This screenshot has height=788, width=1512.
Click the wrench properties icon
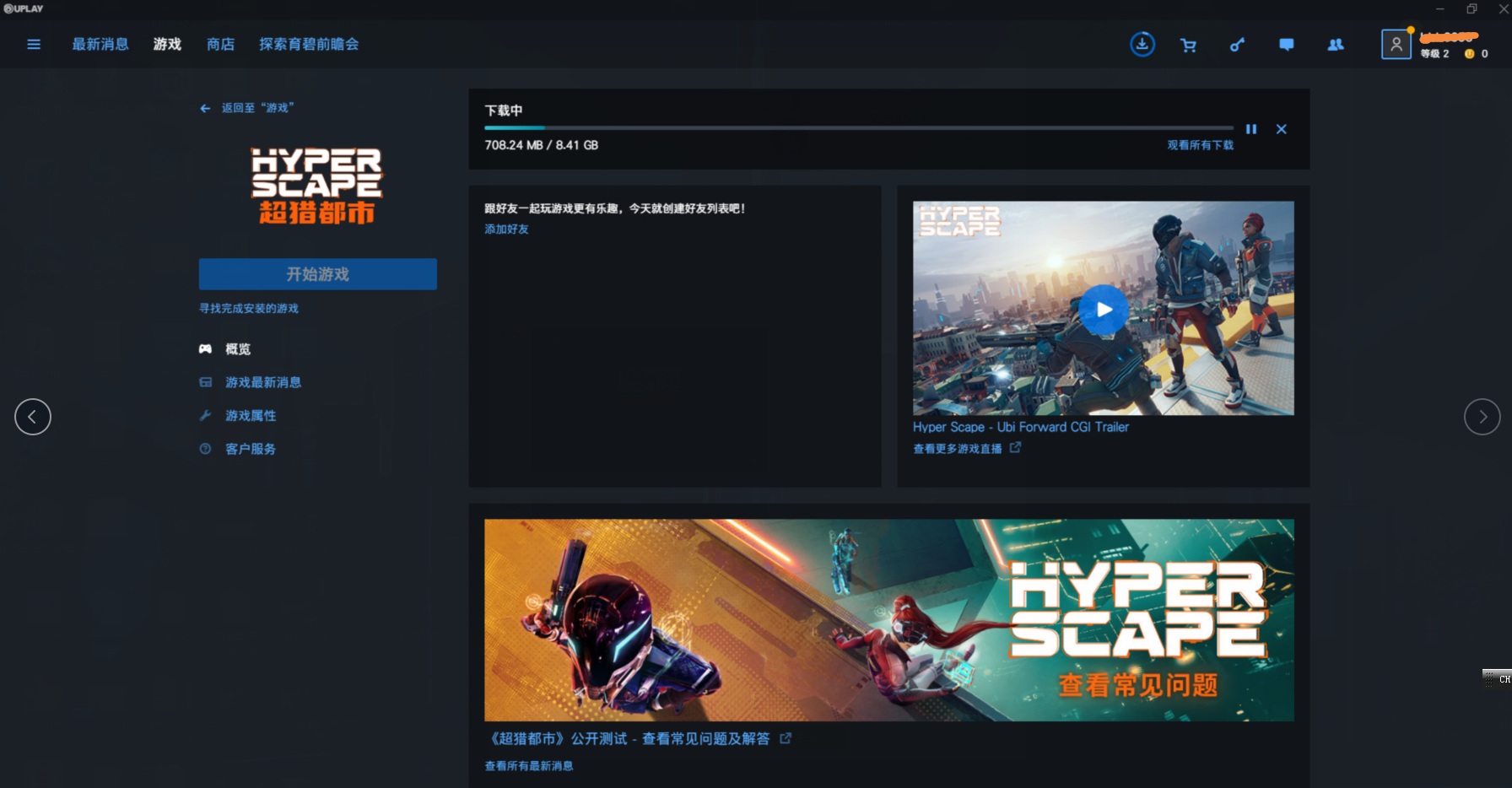click(205, 415)
